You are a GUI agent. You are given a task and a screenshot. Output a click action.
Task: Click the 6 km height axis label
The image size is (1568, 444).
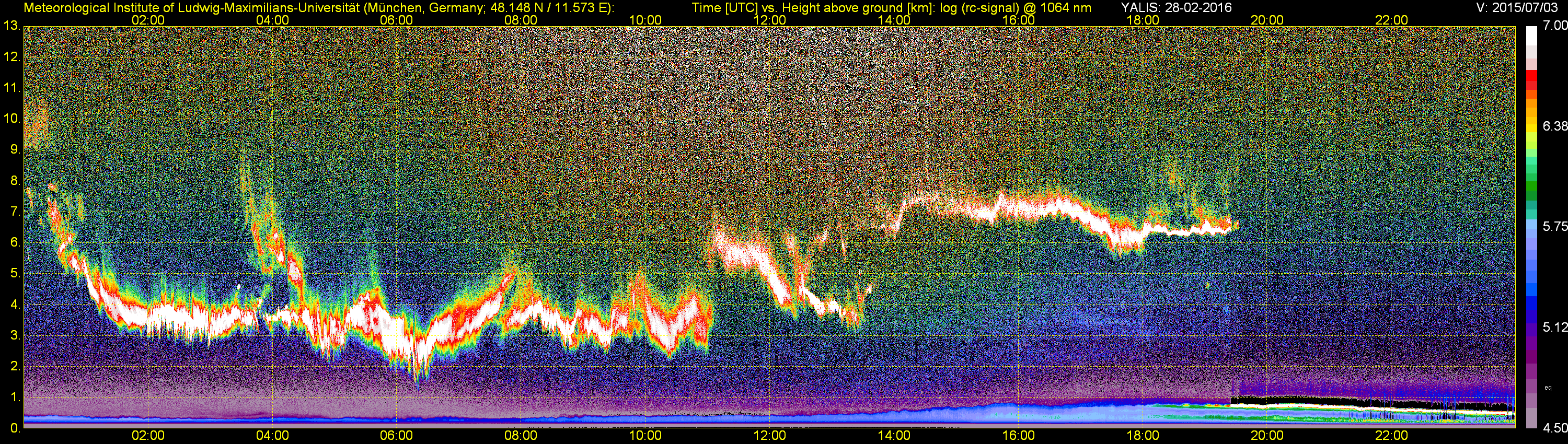[15, 243]
